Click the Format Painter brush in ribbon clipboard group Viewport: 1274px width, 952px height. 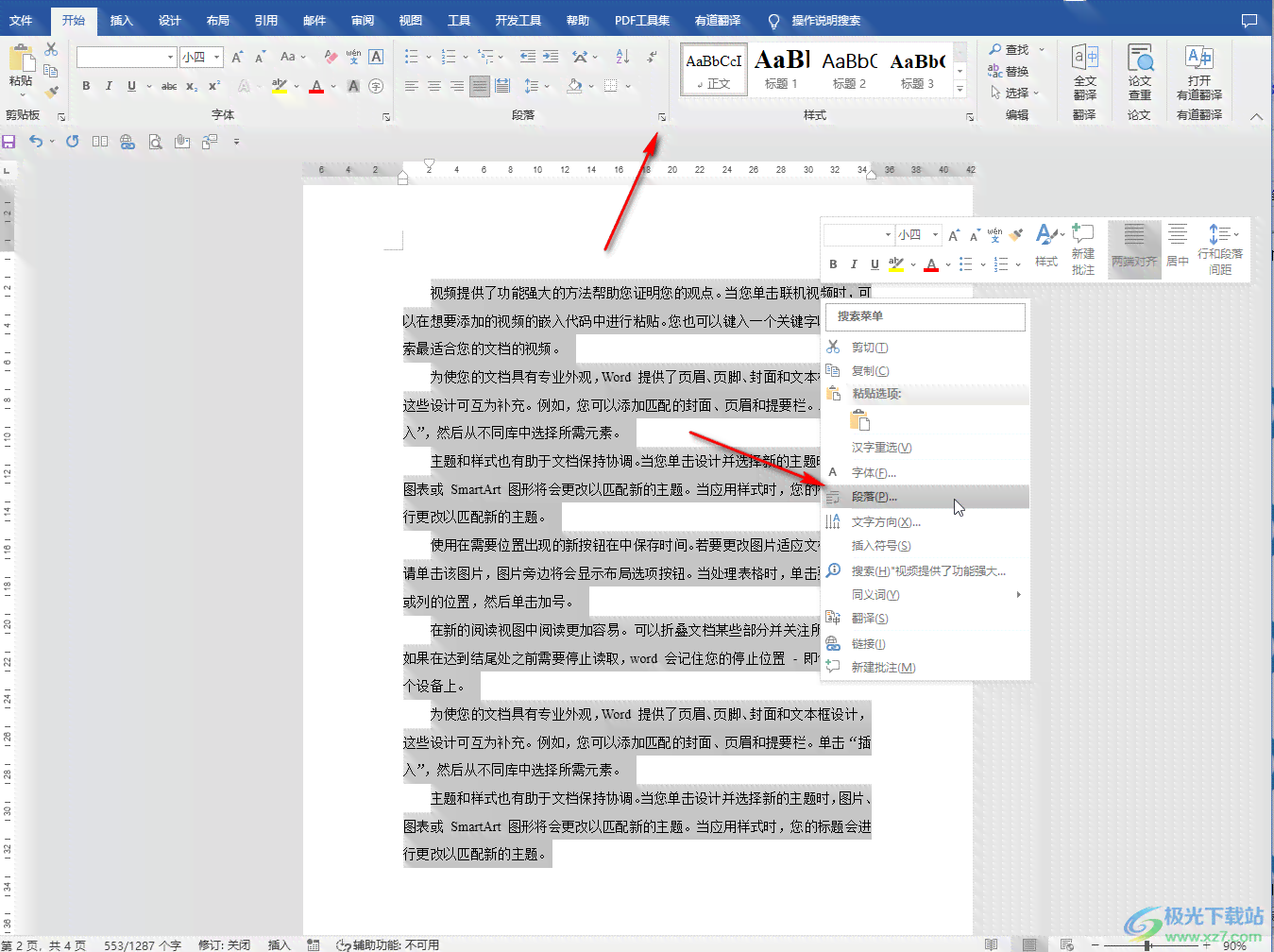click(x=51, y=92)
